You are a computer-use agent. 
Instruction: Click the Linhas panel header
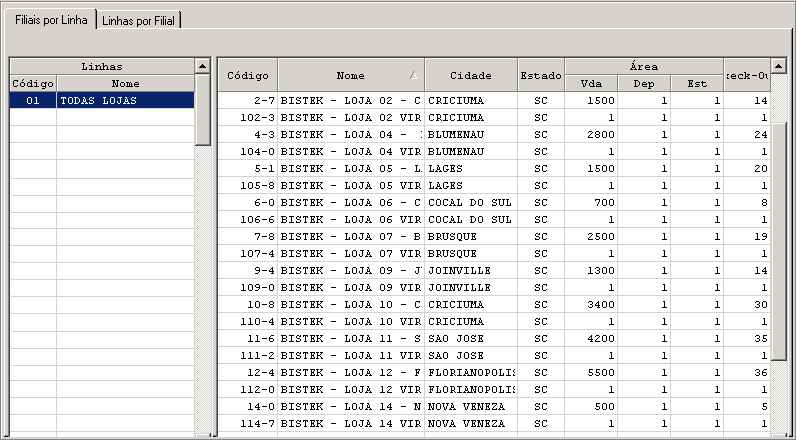click(102, 67)
